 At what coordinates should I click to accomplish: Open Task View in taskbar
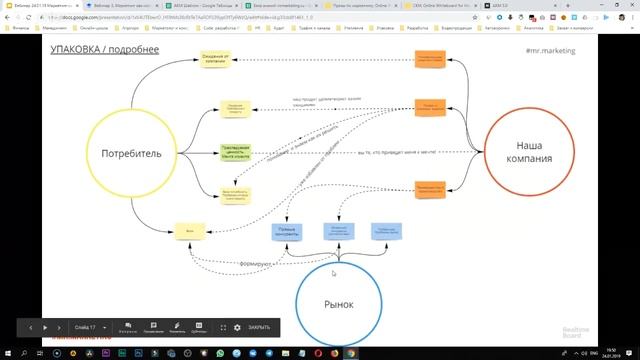(40, 353)
